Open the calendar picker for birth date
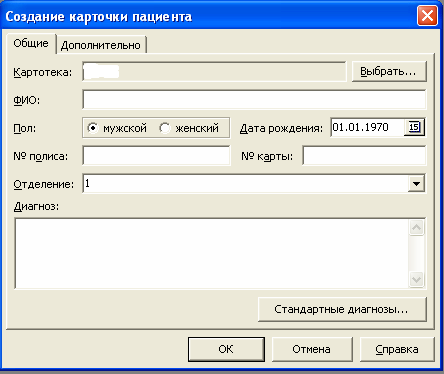This screenshot has height=374, width=444. coord(414,127)
